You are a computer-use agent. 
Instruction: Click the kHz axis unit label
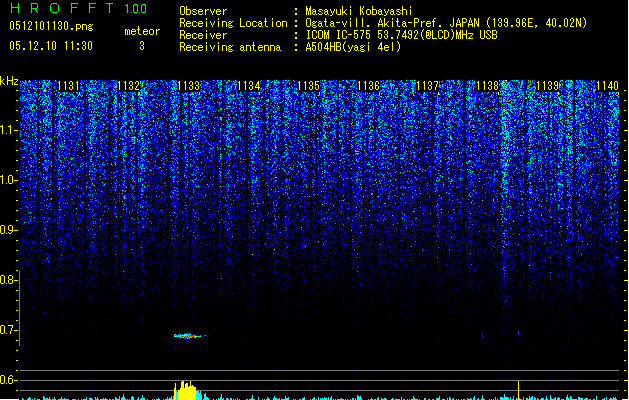[x=9, y=81]
